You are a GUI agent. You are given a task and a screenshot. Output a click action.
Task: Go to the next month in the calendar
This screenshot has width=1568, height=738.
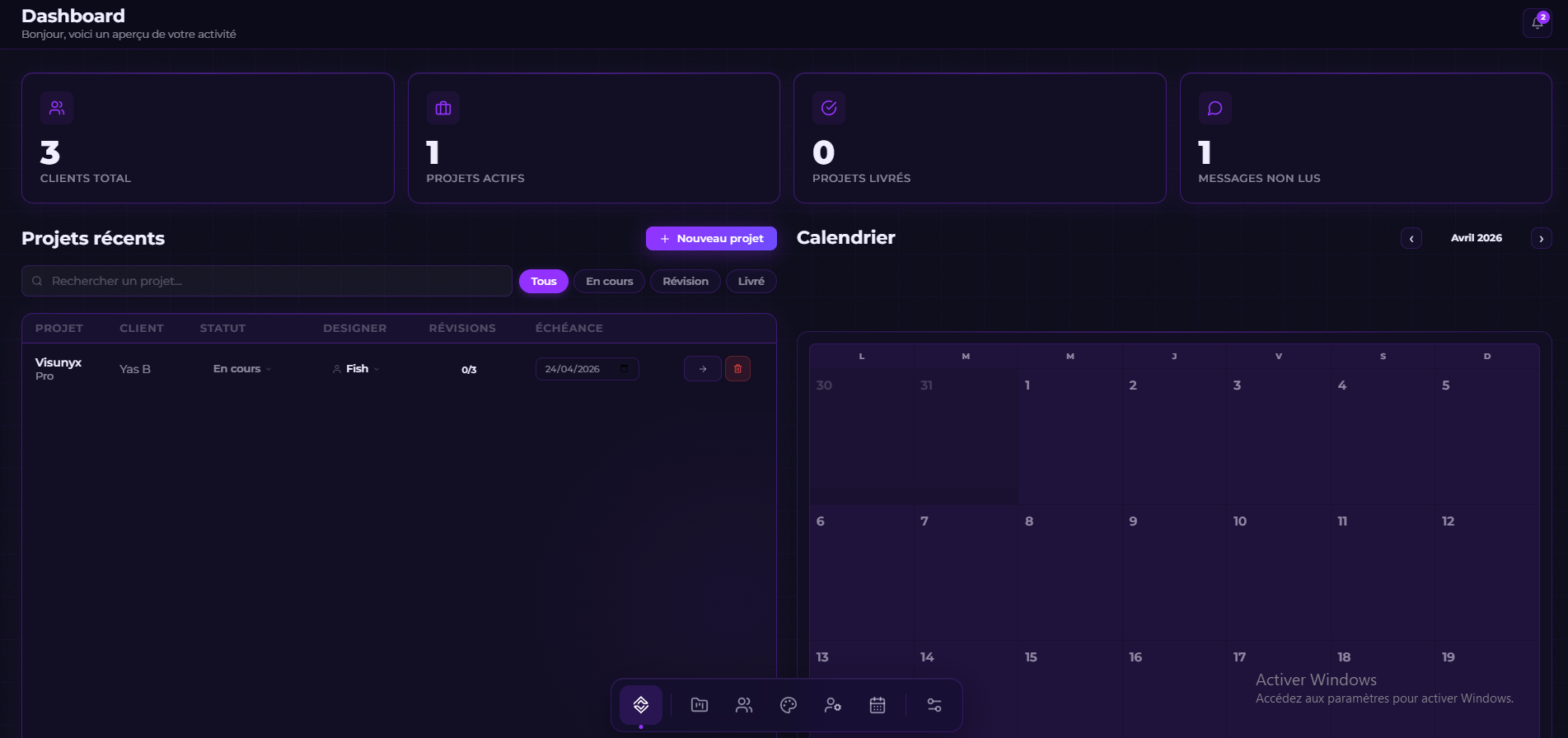pos(1542,238)
